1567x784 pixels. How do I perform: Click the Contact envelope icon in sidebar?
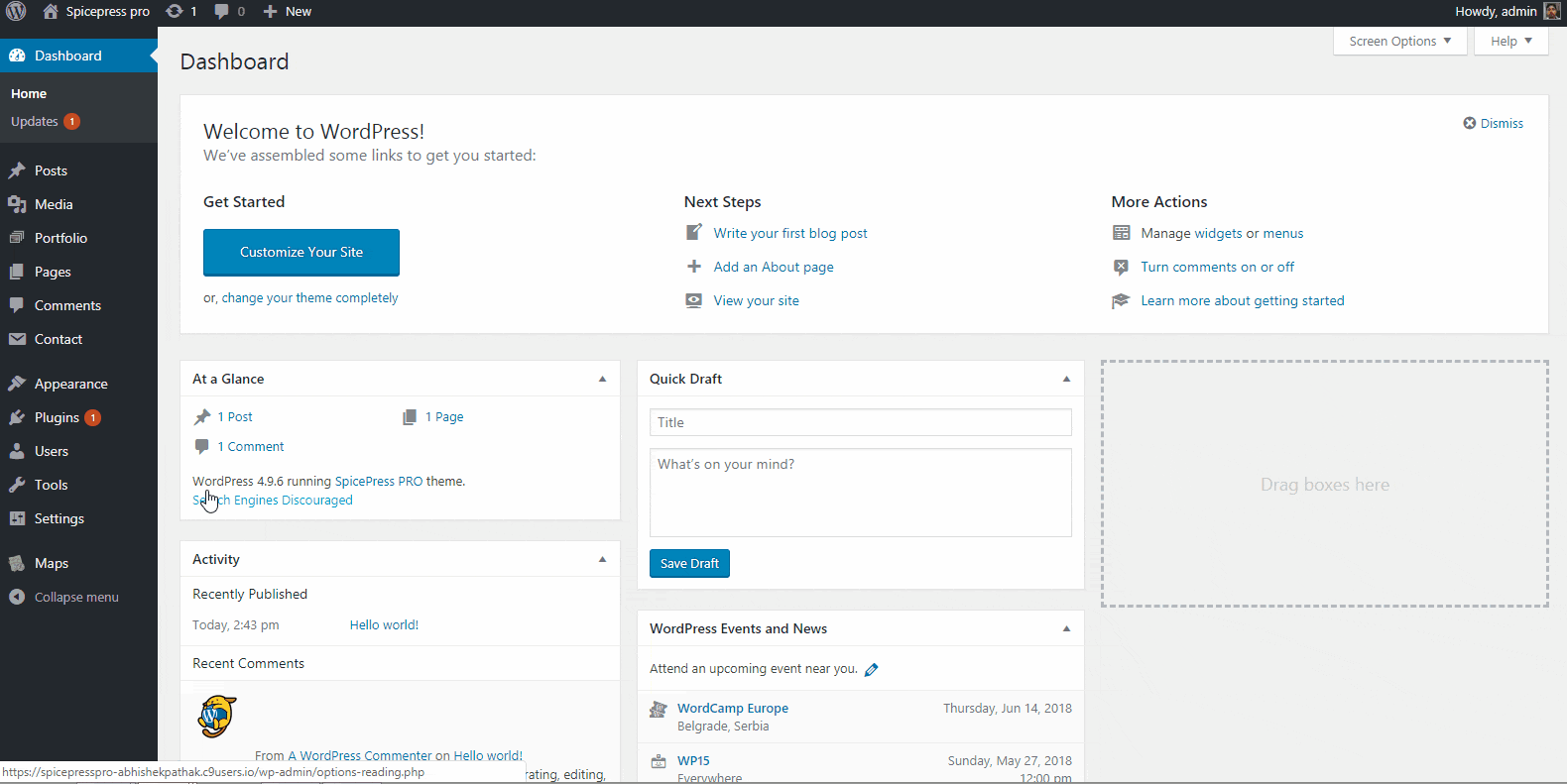[17, 339]
